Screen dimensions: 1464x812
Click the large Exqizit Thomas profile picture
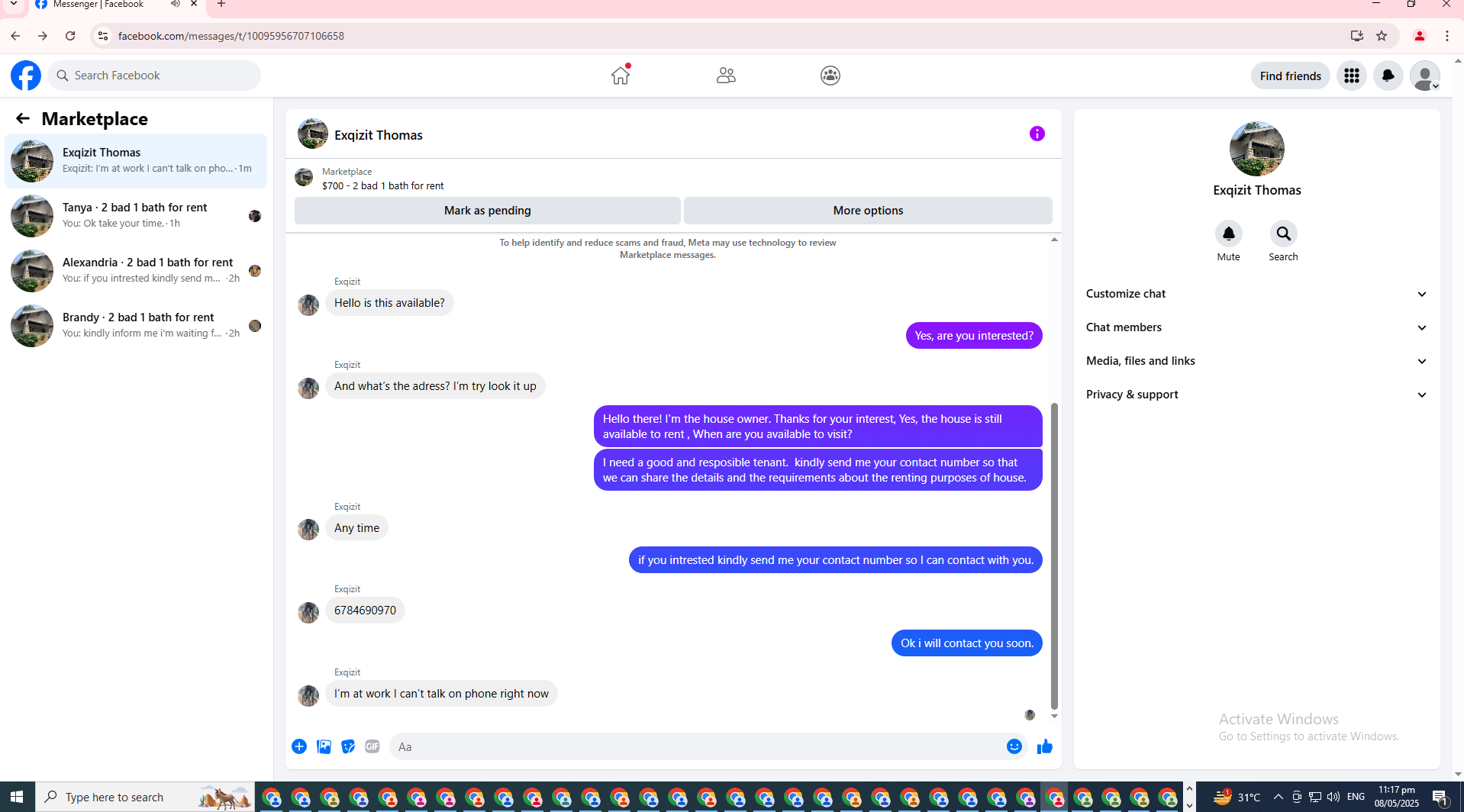coord(1257,149)
